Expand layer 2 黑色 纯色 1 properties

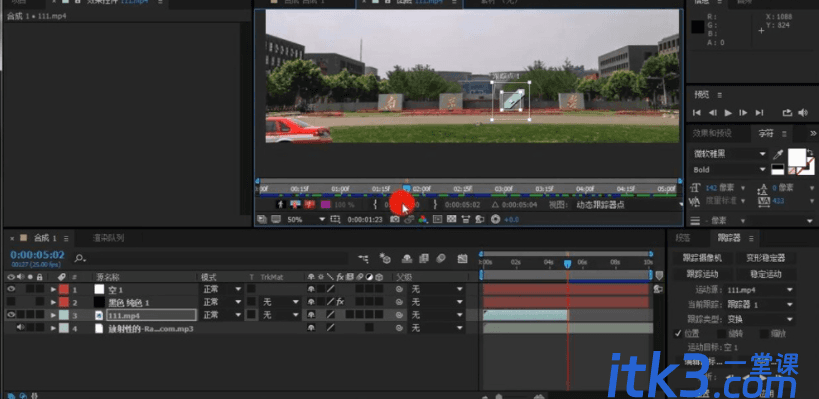pos(53,302)
